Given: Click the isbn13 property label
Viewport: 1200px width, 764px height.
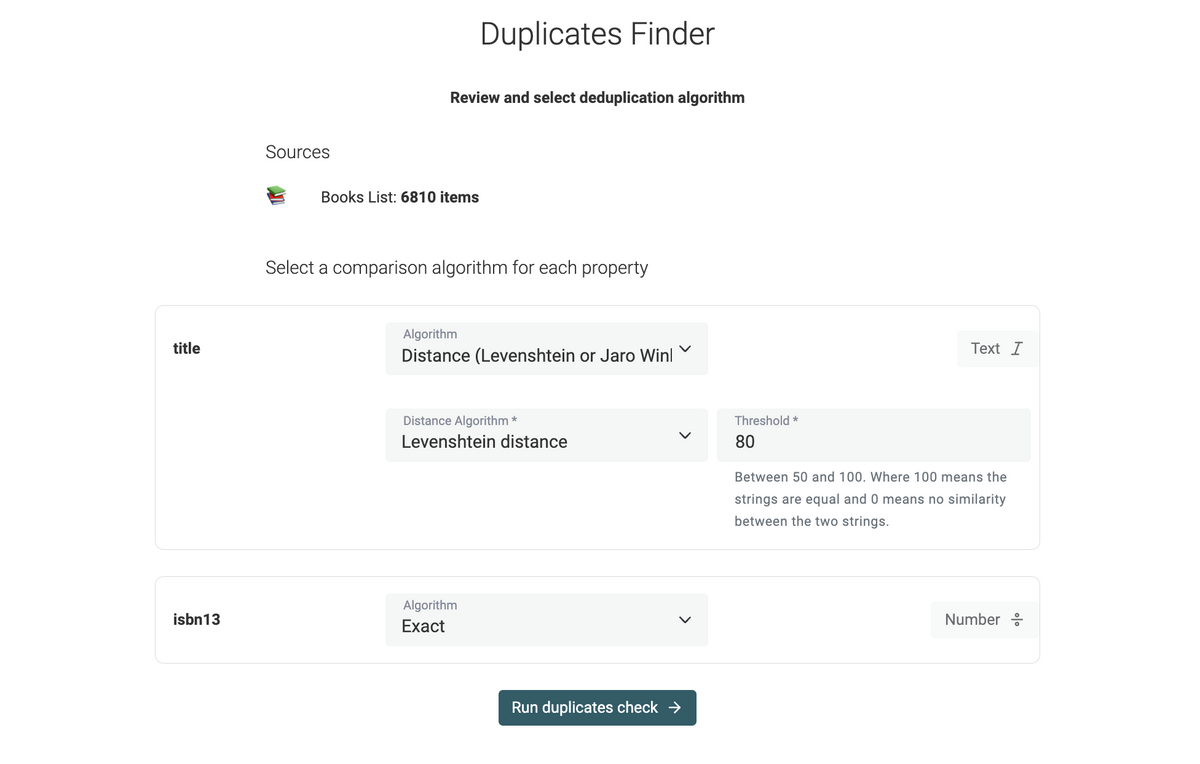Looking at the screenshot, I should [x=197, y=620].
